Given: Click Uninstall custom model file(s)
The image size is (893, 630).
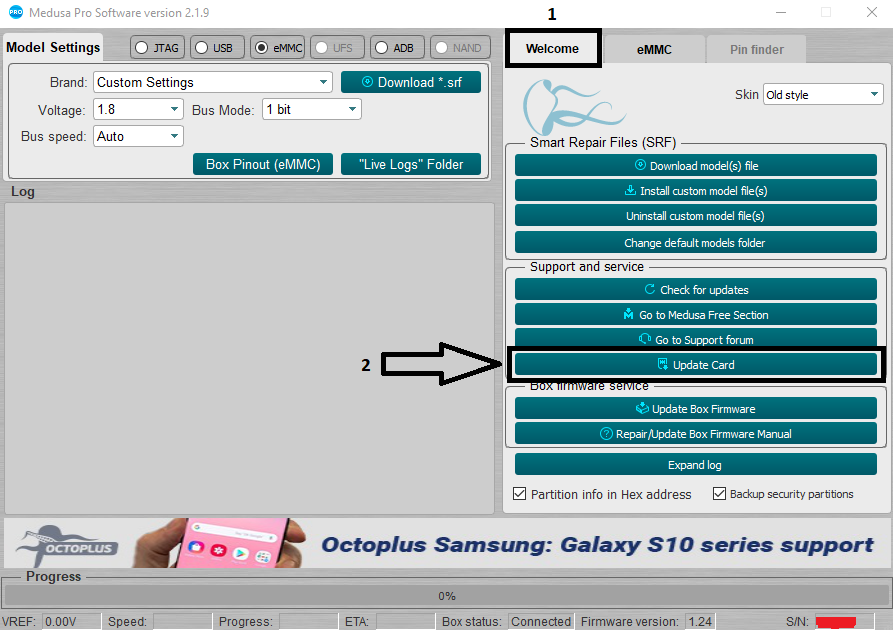Looking at the screenshot, I should click(x=695, y=216).
